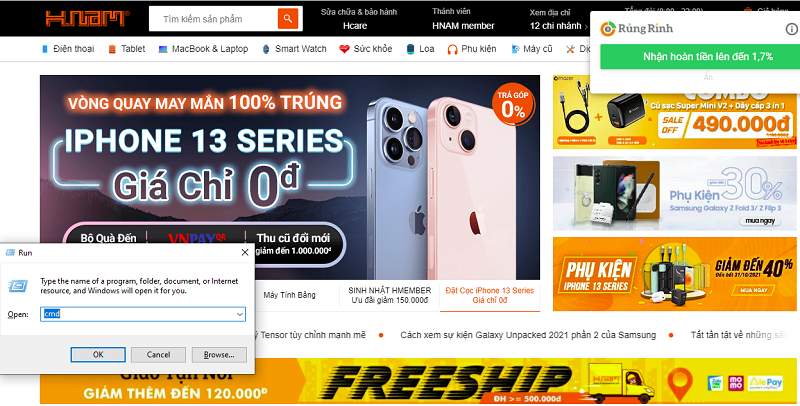This screenshot has height=406, width=800.
Task: Open the Điện thoại phone category
Action: tap(68, 49)
